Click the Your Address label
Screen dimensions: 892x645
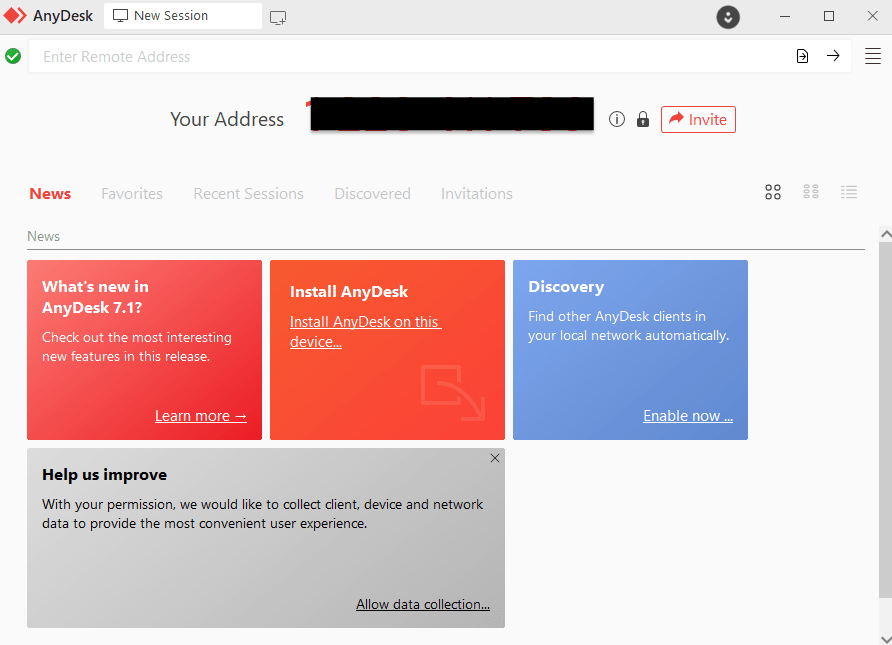tap(227, 119)
